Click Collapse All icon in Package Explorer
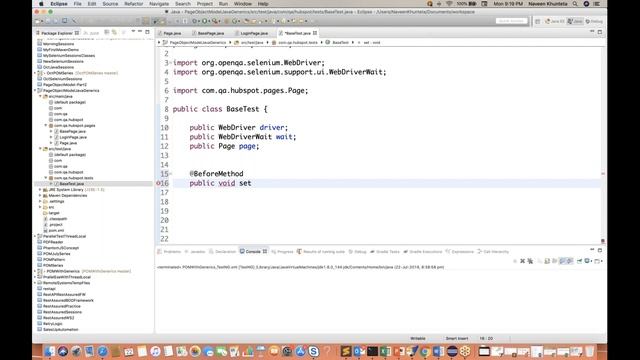This screenshot has height=360, width=640. coord(107,32)
